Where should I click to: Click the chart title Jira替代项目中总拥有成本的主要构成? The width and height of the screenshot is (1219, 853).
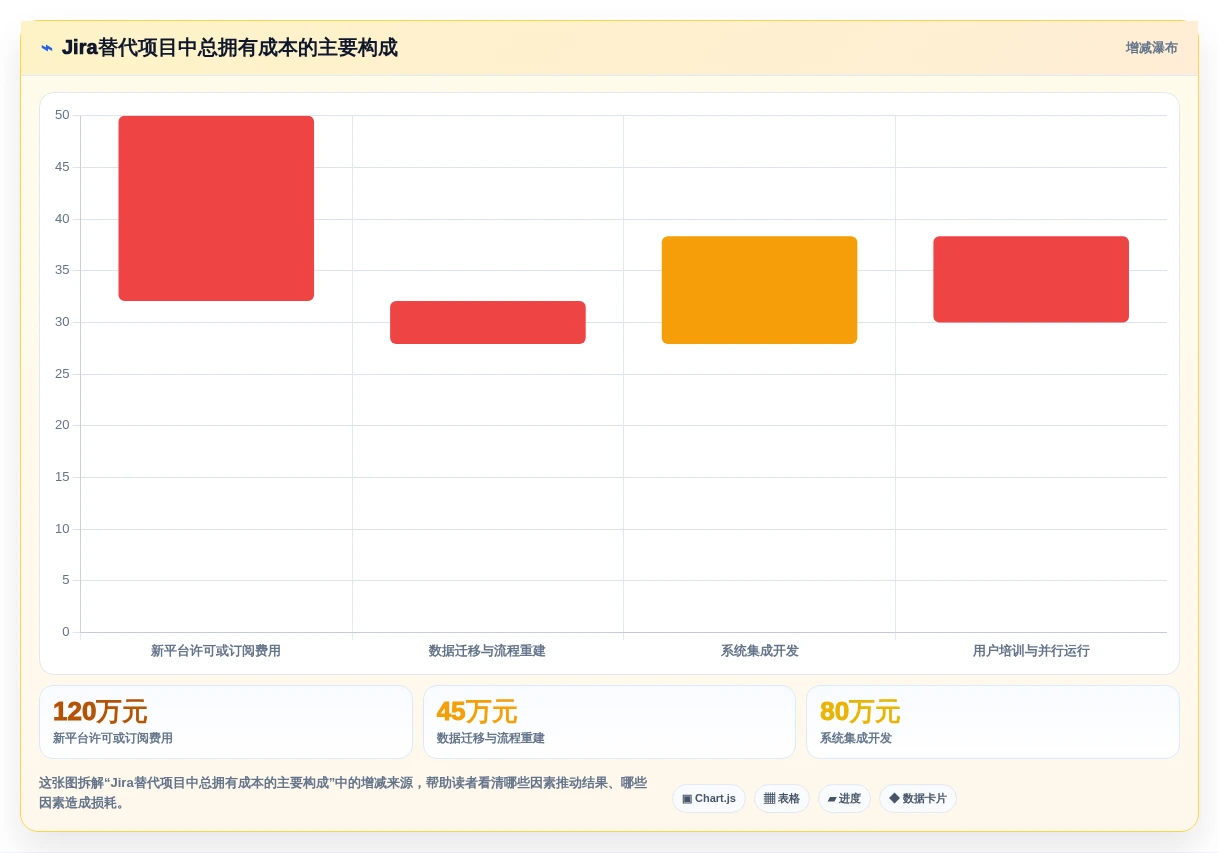[x=230, y=48]
